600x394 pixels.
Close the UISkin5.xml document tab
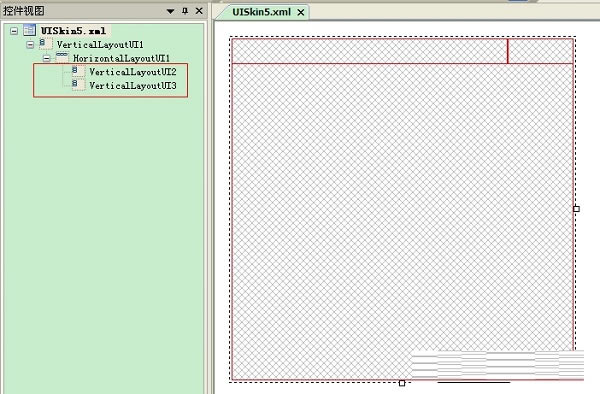[301, 13]
